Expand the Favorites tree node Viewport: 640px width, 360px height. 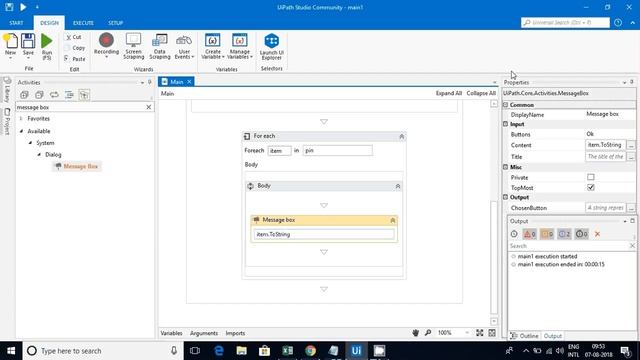[x=21, y=118]
